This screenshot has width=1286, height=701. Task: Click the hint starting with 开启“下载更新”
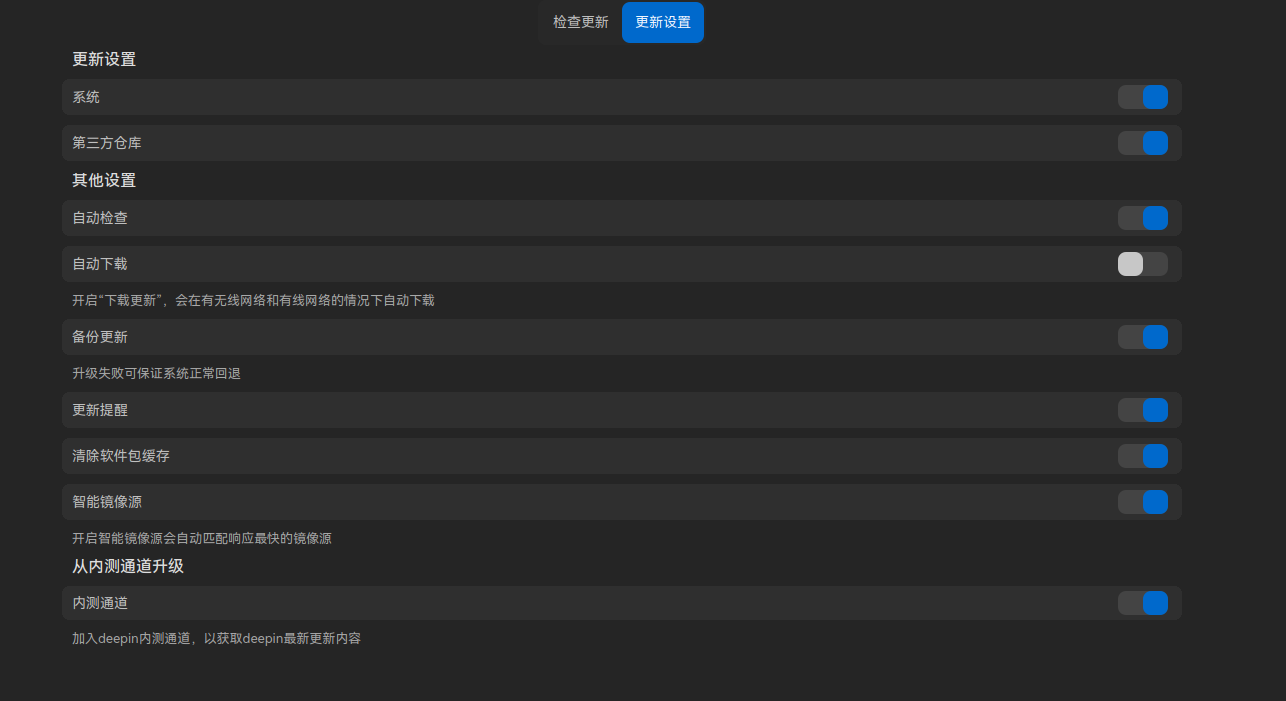tap(253, 300)
